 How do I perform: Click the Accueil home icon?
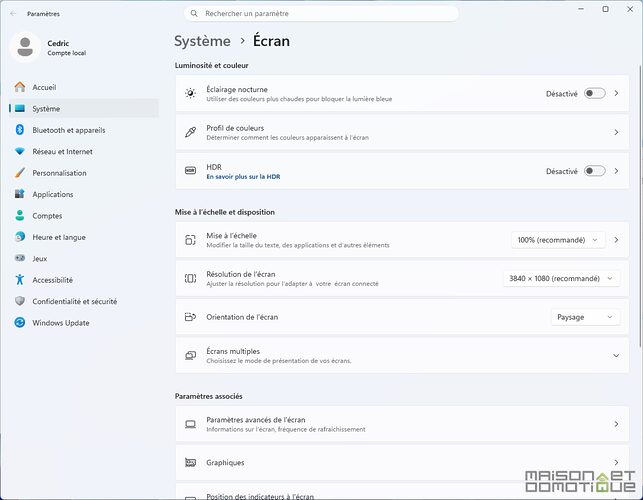pos(20,87)
